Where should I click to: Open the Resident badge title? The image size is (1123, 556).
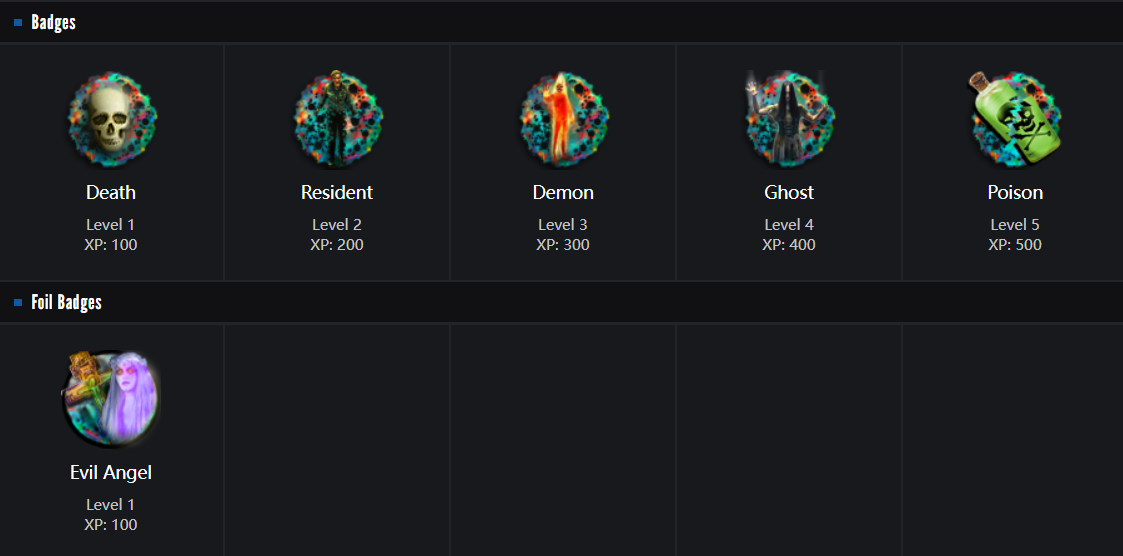[337, 192]
